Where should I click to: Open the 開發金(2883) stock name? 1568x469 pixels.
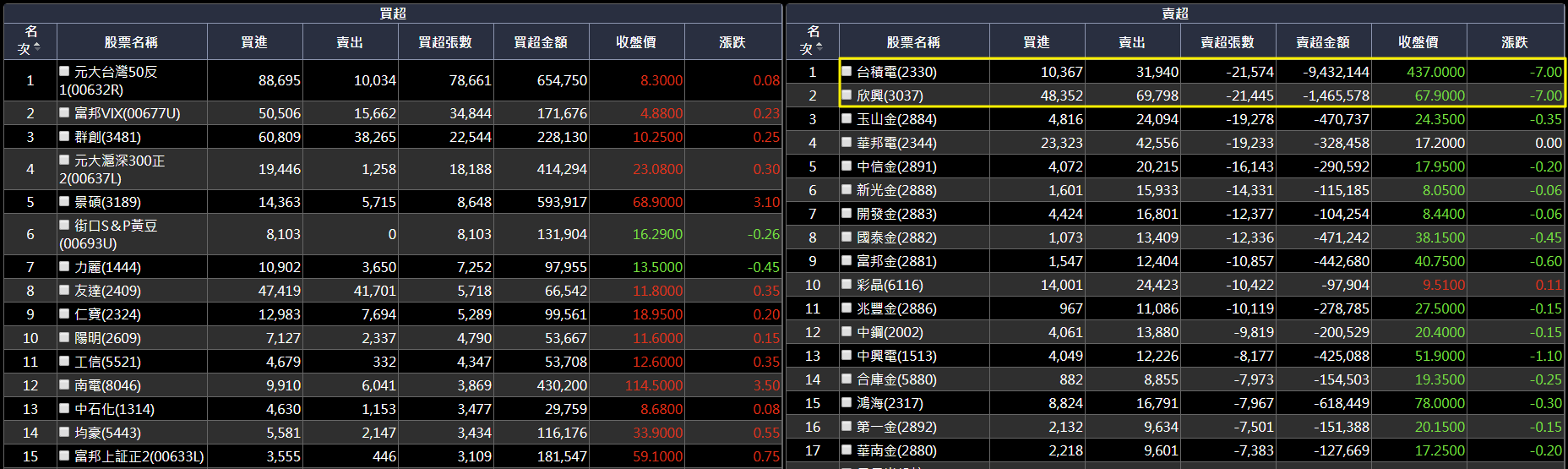pyautogui.click(x=896, y=214)
